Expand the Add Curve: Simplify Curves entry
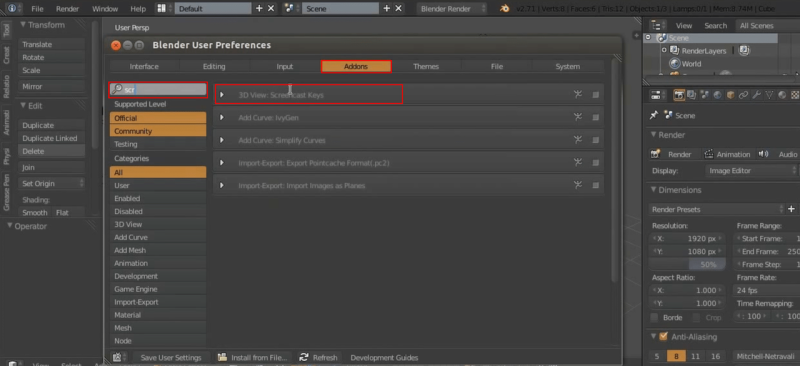 pyautogui.click(x=222, y=140)
